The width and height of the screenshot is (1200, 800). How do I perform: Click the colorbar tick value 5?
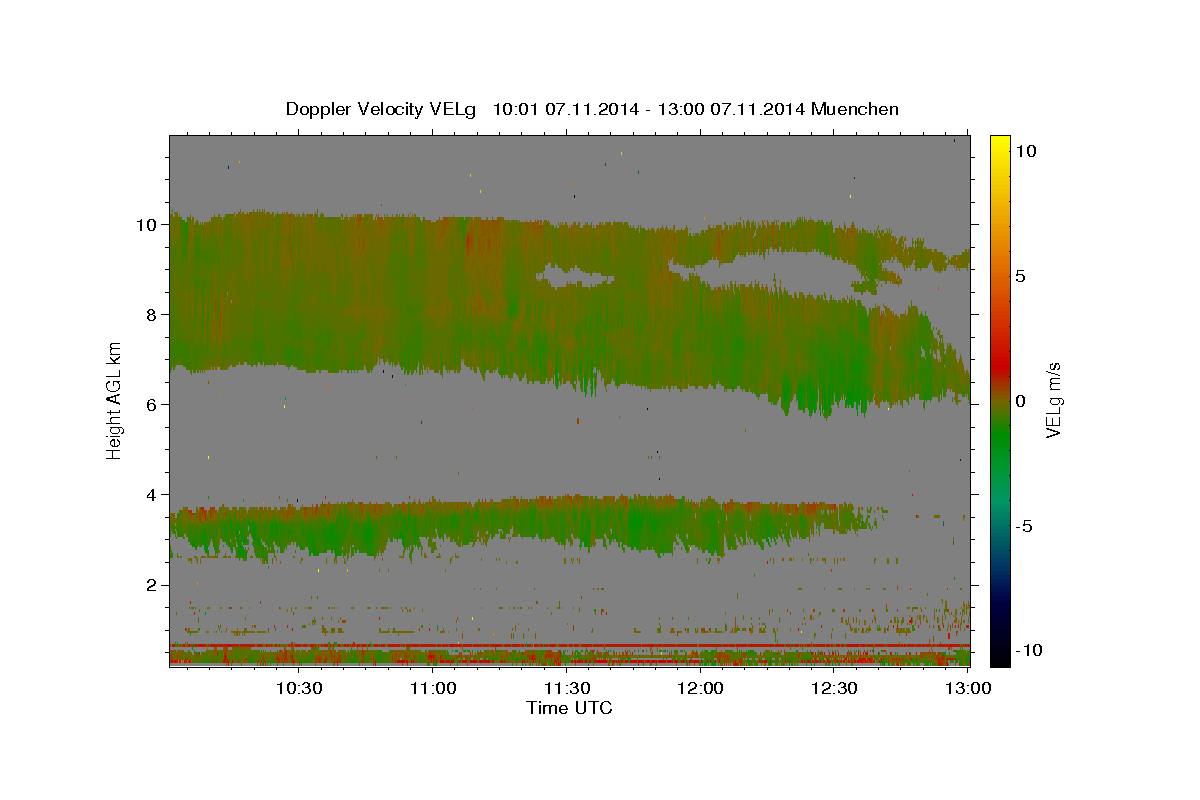(x=1021, y=275)
